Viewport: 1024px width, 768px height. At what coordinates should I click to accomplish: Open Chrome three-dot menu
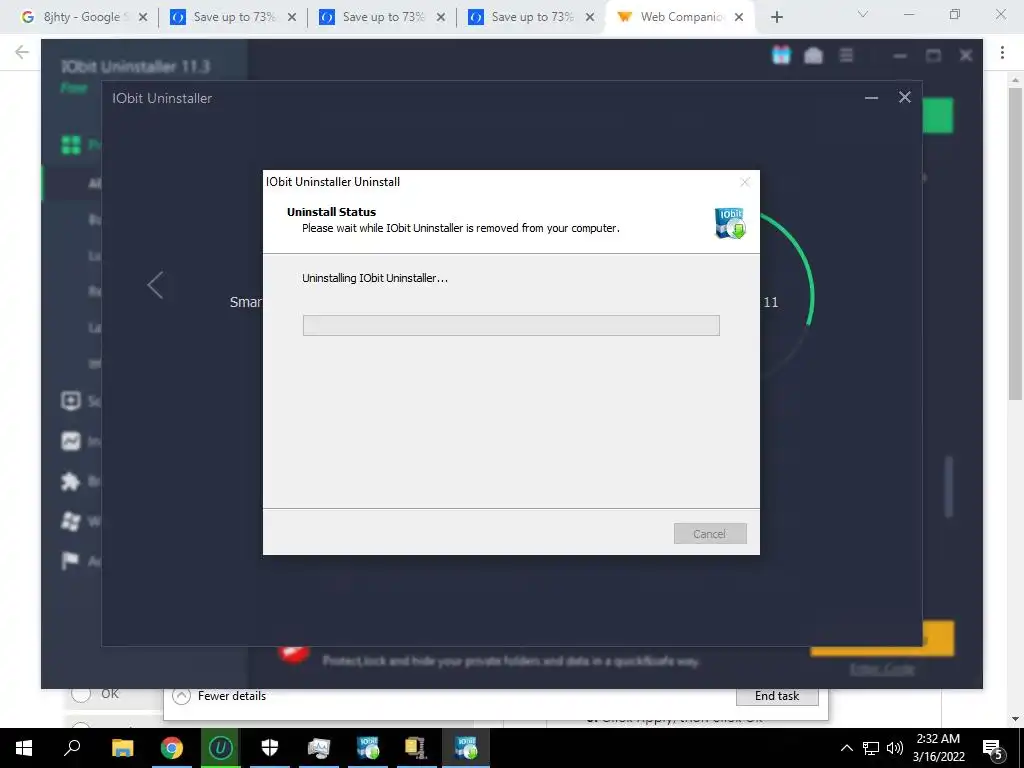click(x=1002, y=53)
